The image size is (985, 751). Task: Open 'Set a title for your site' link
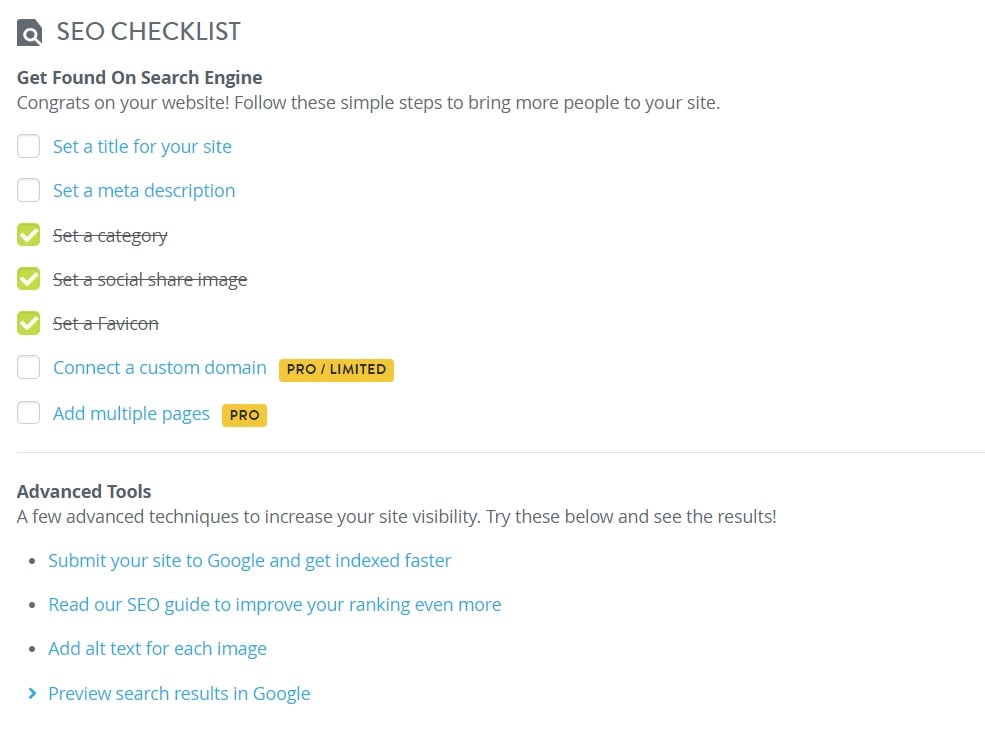click(142, 147)
